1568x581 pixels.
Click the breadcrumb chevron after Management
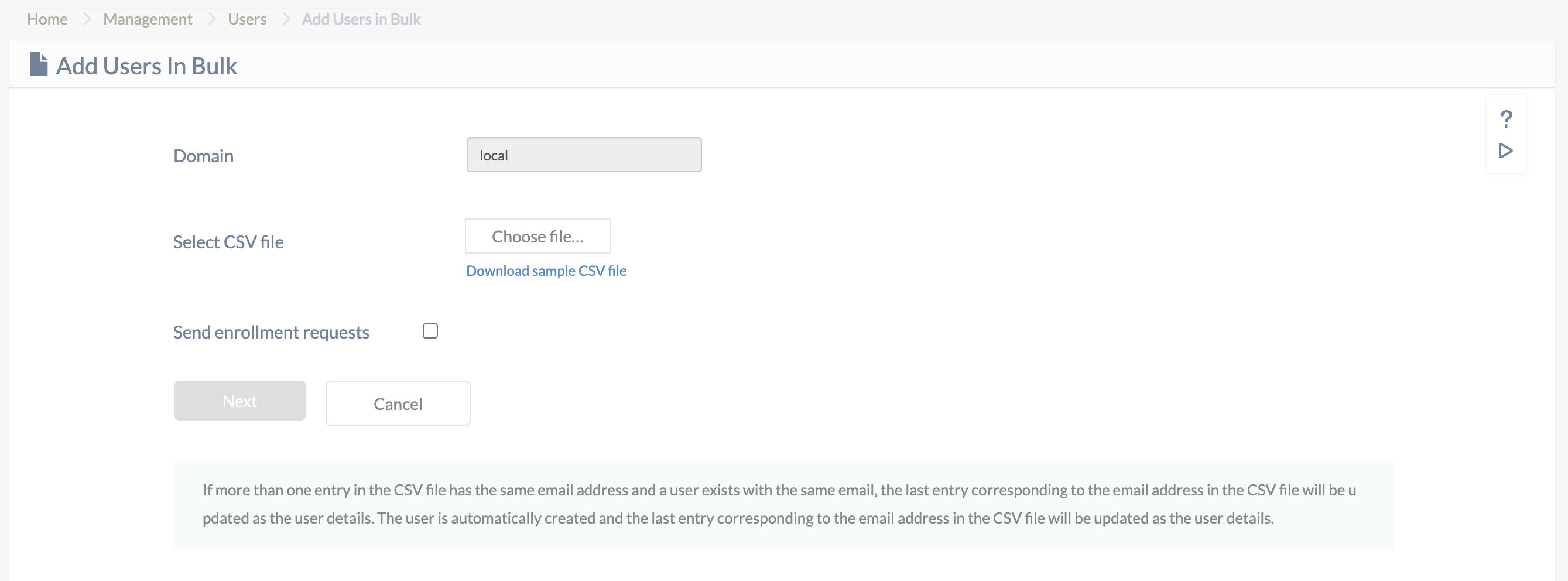click(x=212, y=19)
